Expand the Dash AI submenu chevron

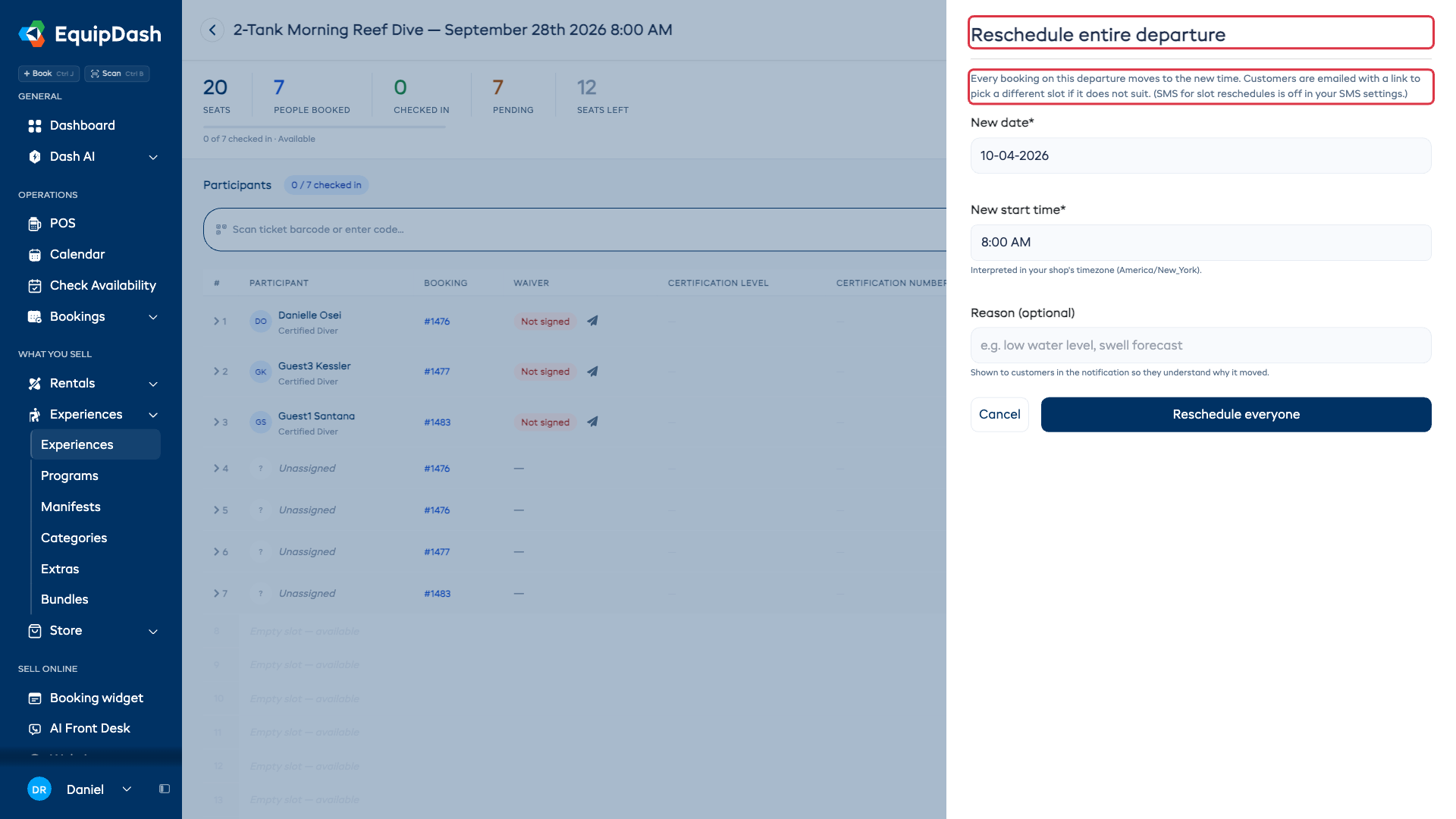153,157
